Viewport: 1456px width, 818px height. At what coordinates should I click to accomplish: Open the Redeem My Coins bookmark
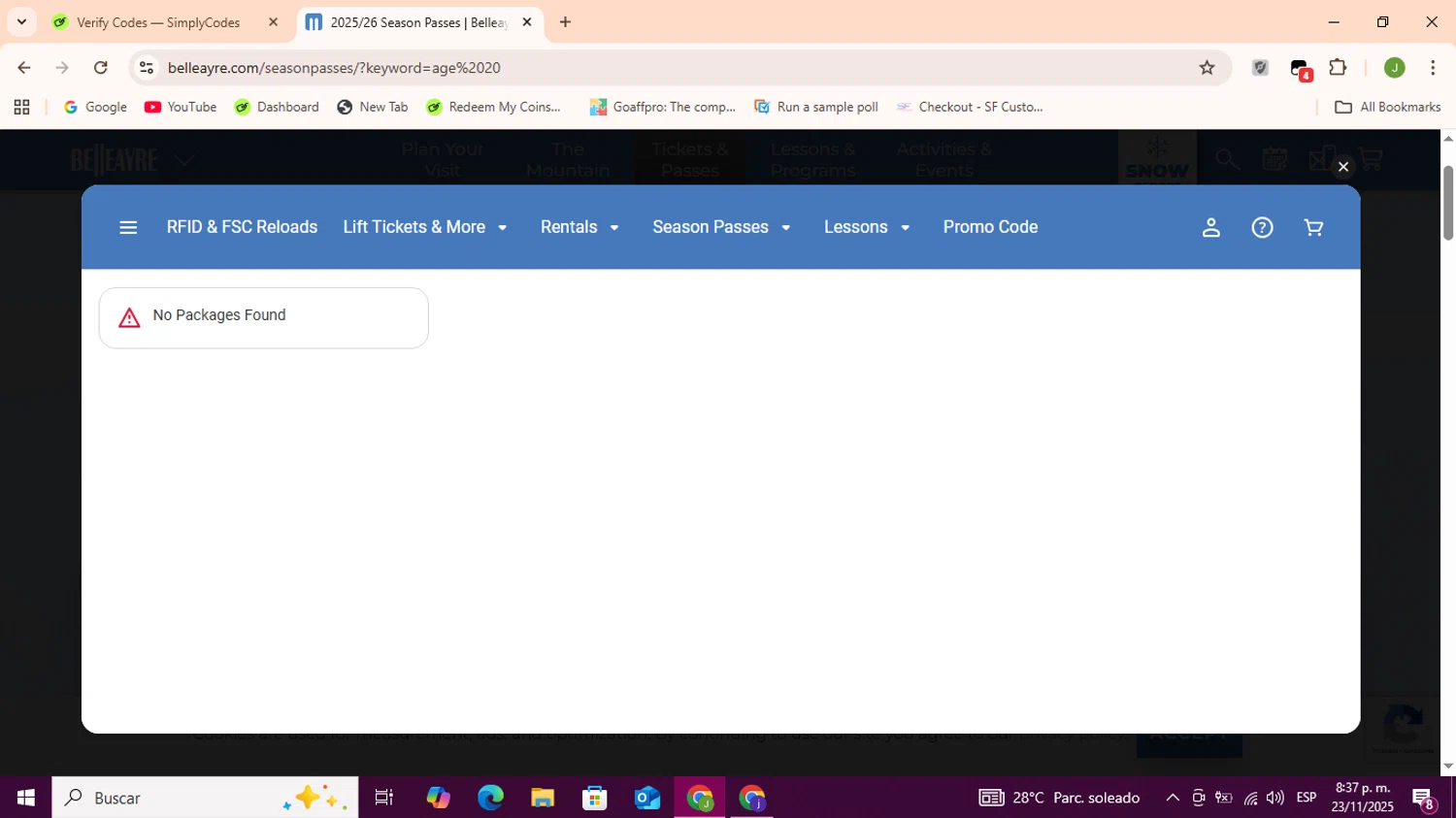point(494,107)
